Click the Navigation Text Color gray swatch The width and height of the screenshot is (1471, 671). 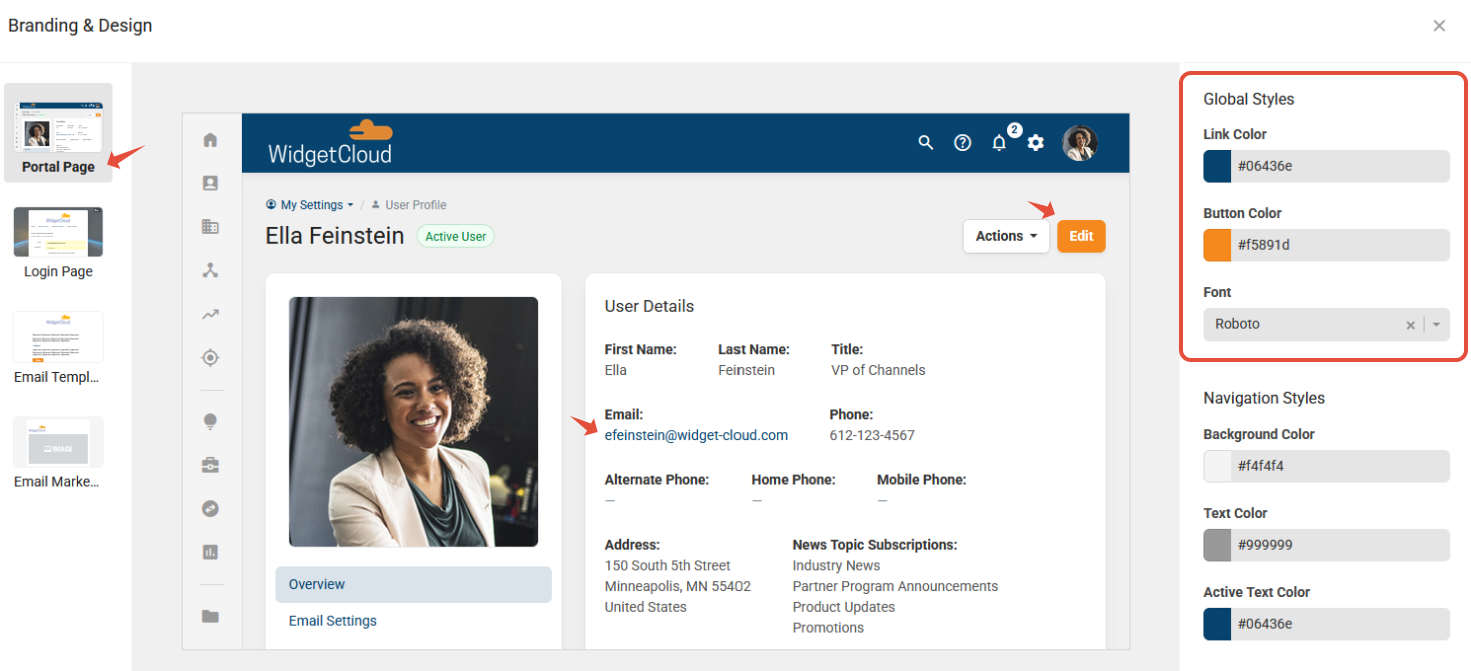(x=1217, y=545)
